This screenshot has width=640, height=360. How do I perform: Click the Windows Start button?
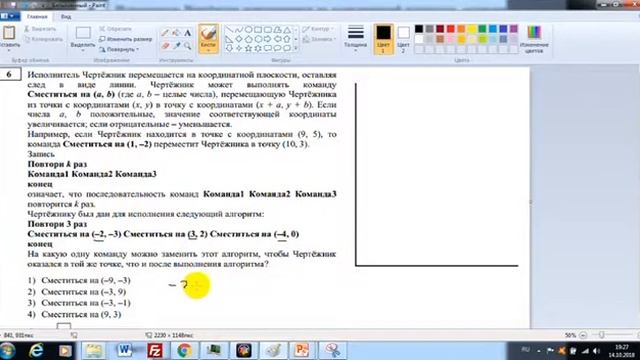tap(7, 351)
